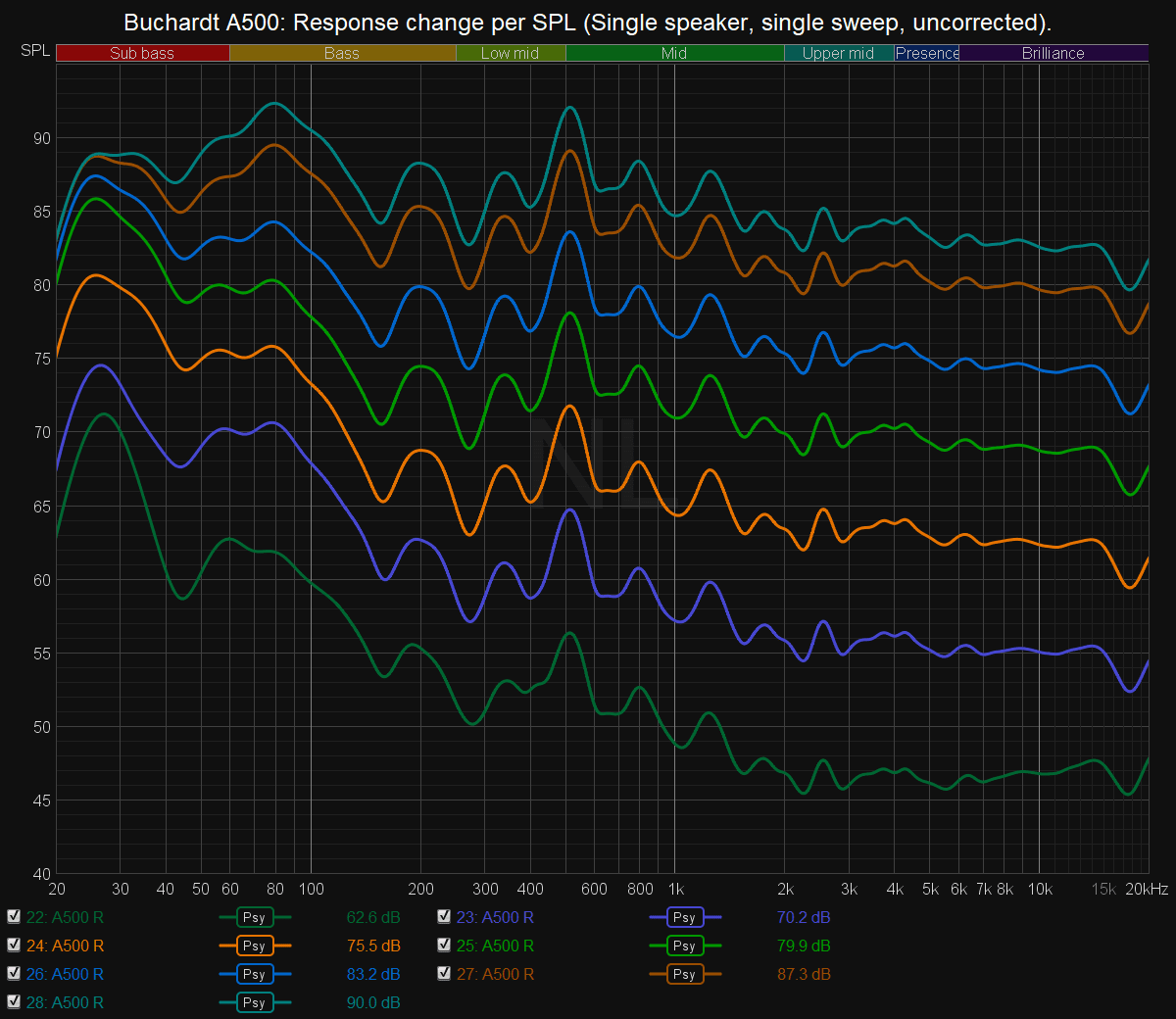
Task: Disable the 28: A500 R trace checkbox
Action: coord(14,1002)
